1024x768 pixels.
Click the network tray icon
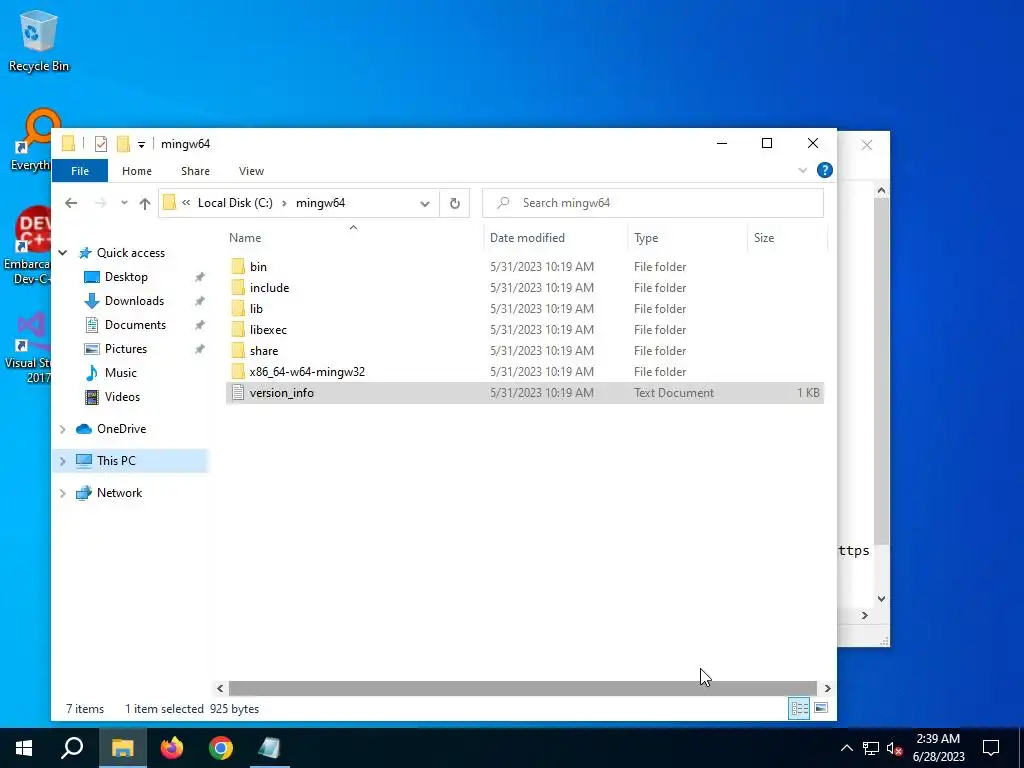click(871, 748)
